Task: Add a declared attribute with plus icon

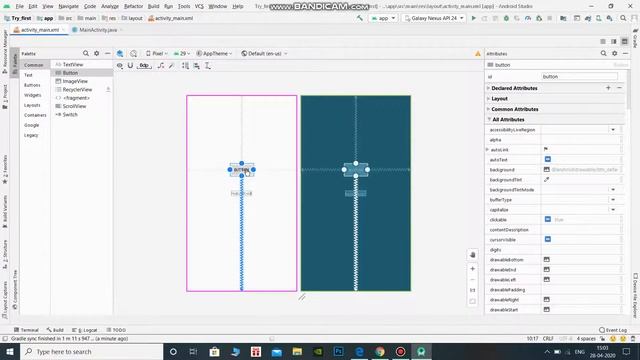Action: click(608, 88)
